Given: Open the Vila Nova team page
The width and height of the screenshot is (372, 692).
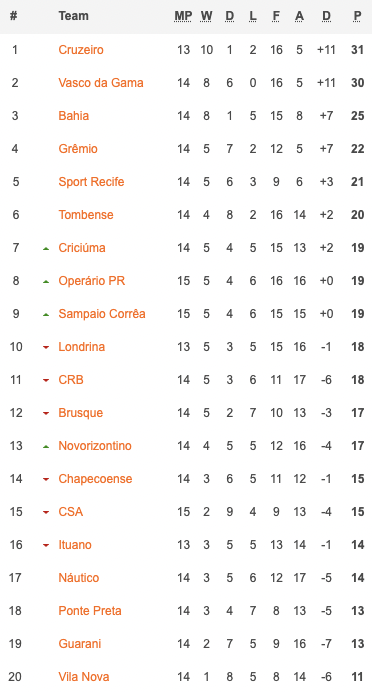Looking at the screenshot, I should [x=83, y=677].
